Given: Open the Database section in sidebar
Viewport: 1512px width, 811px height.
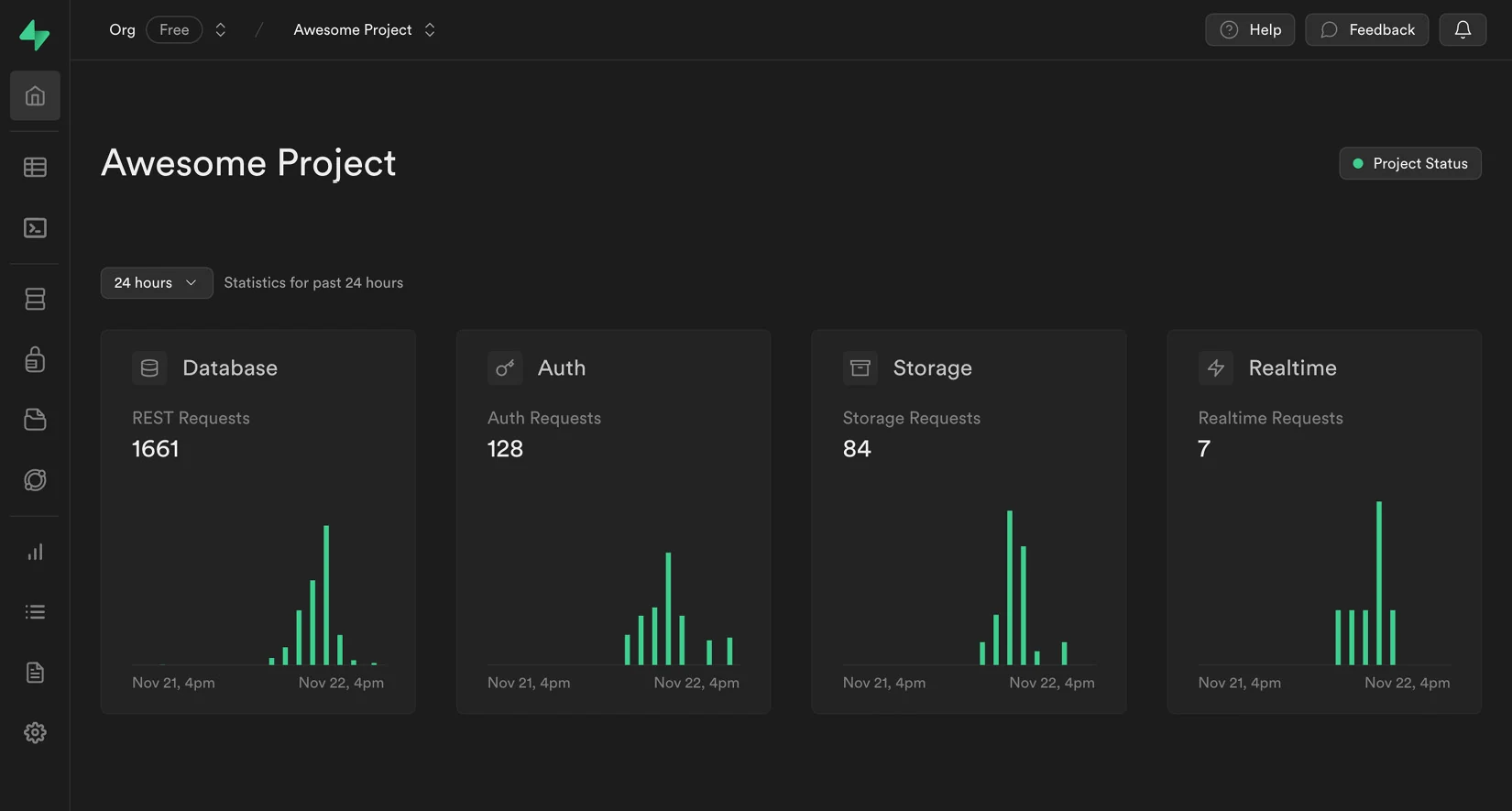Looking at the screenshot, I should 35,299.
